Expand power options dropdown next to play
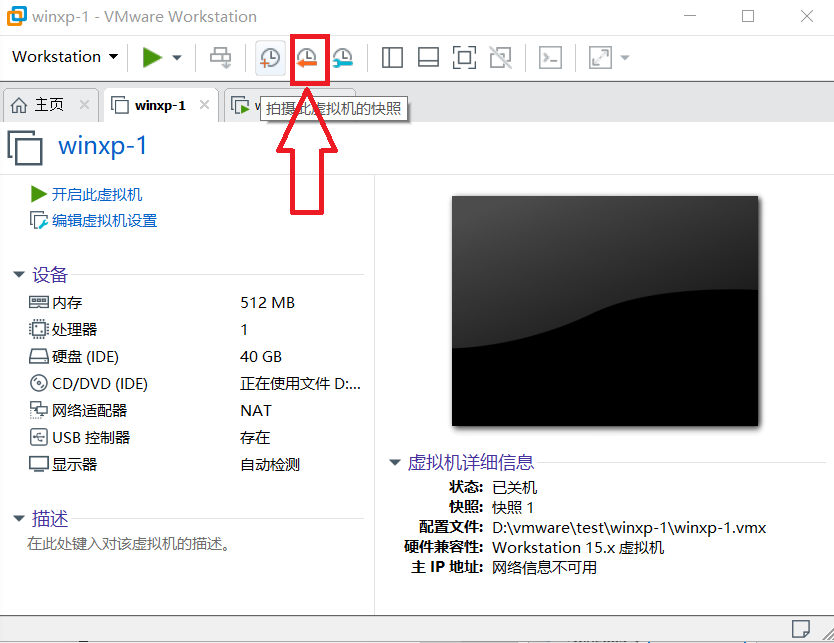This screenshot has height=643, width=834. coord(177,57)
